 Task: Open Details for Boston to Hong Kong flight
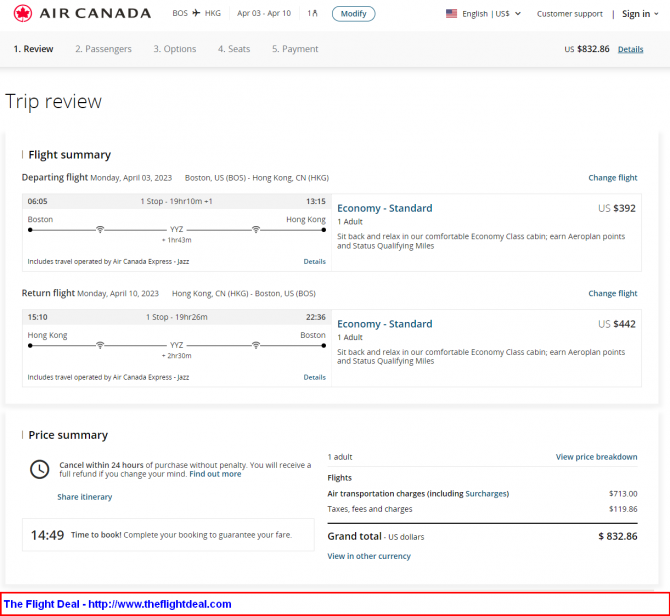(314, 261)
